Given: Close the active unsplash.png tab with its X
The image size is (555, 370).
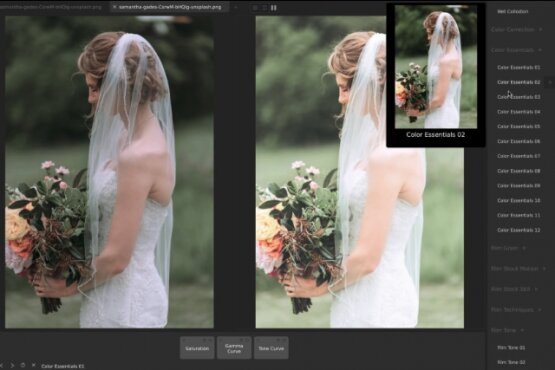Looking at the screenshot, I should 115,7.
